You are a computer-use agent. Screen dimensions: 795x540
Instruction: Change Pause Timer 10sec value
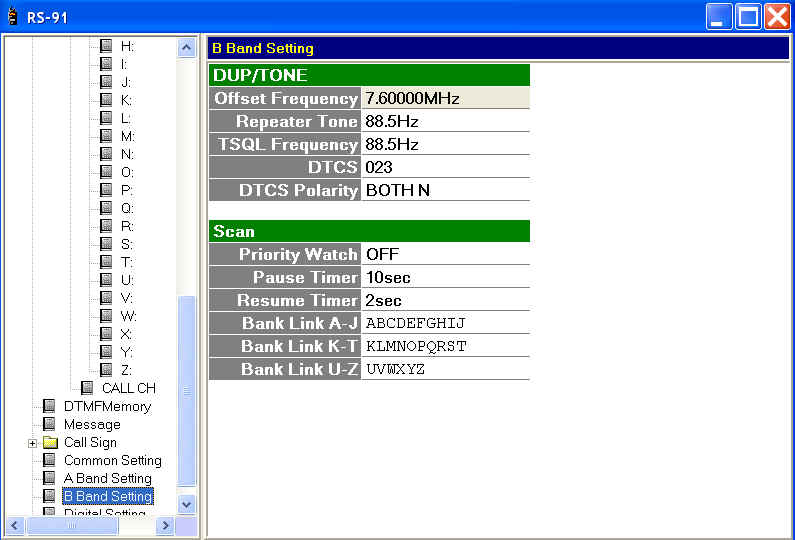point(445,277)
